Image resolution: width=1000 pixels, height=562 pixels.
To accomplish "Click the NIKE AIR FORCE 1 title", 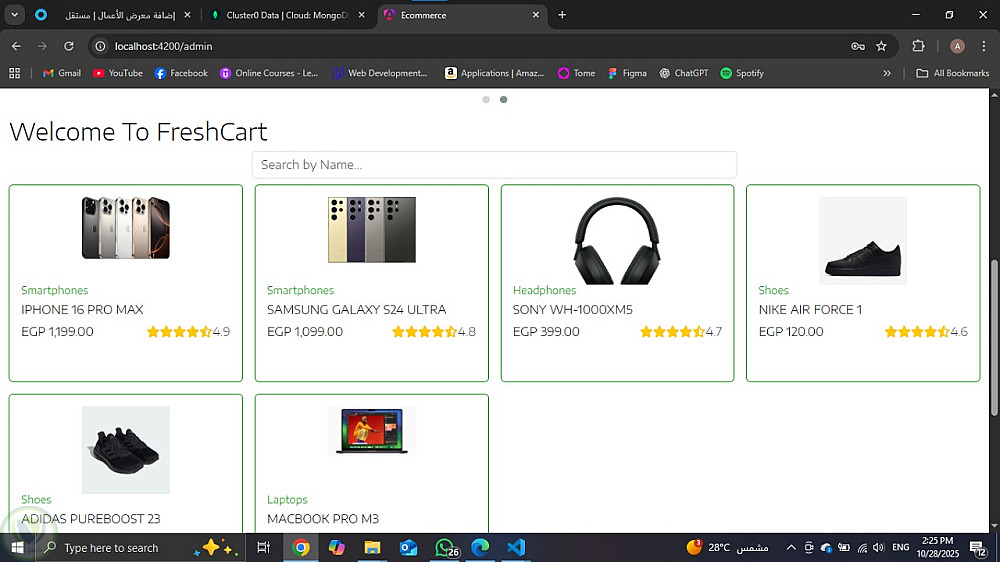I will 810,310.
